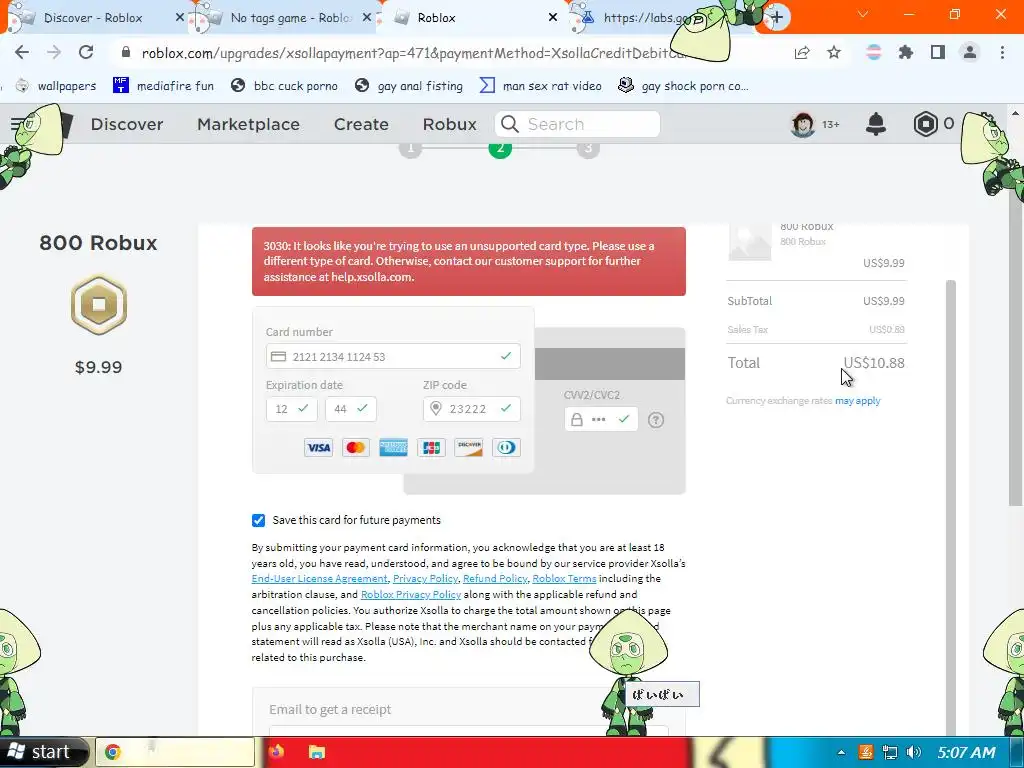This screenshot has height=768, width=1024.
Task: Click the page vertical scrollbar
Action: tap(1016, 353)
